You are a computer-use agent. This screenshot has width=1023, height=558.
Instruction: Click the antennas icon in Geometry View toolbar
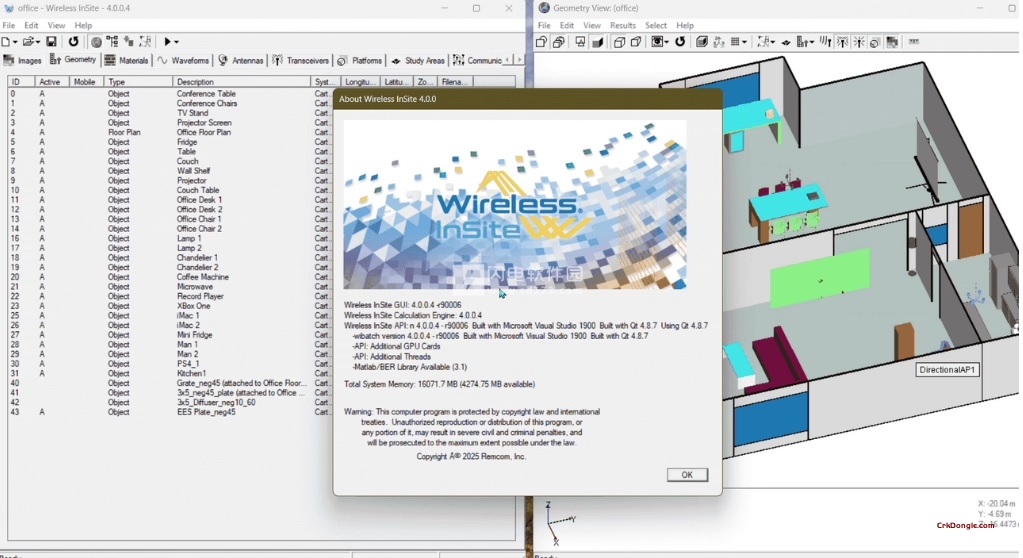(825, 42)
